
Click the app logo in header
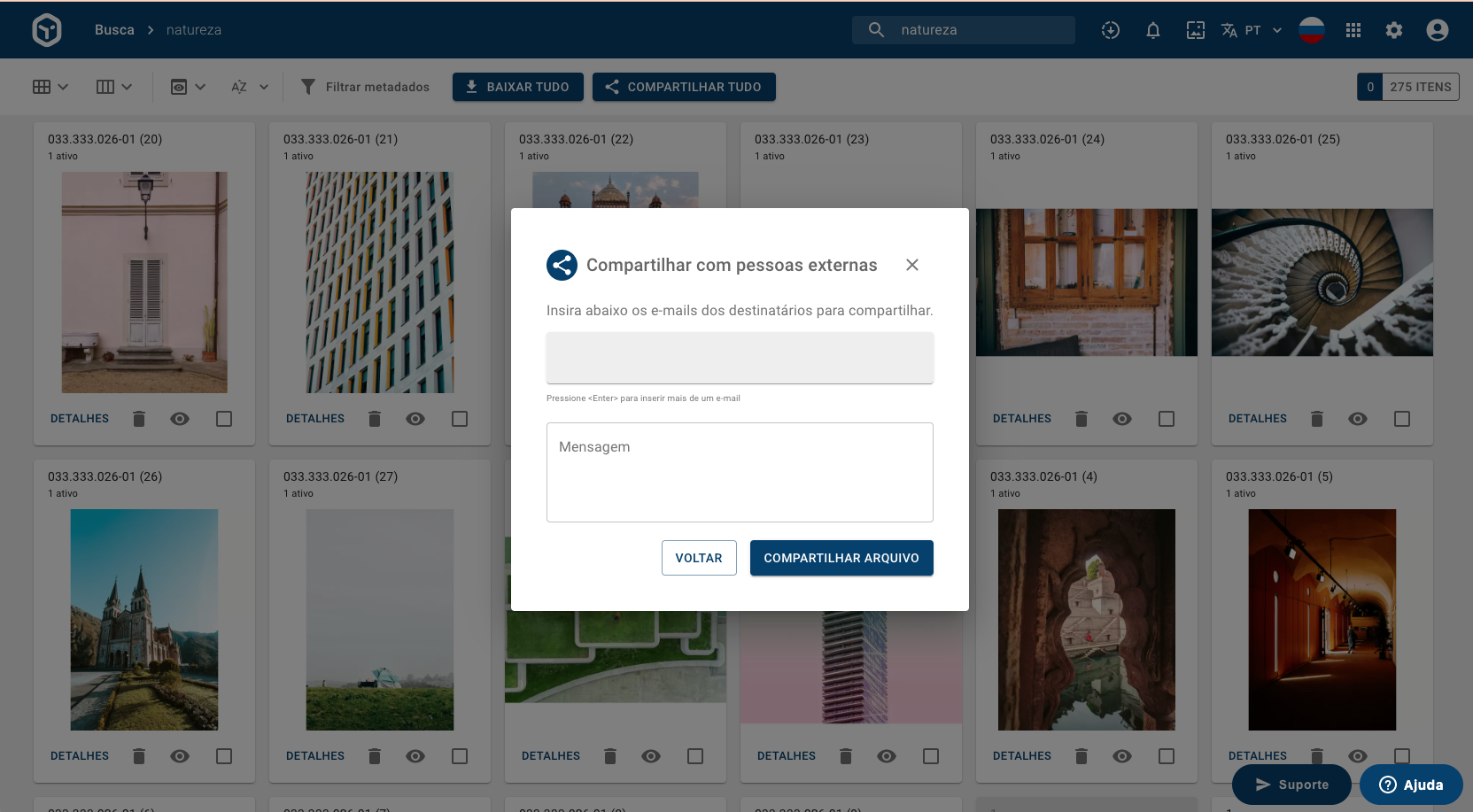(x=47, y=30)
